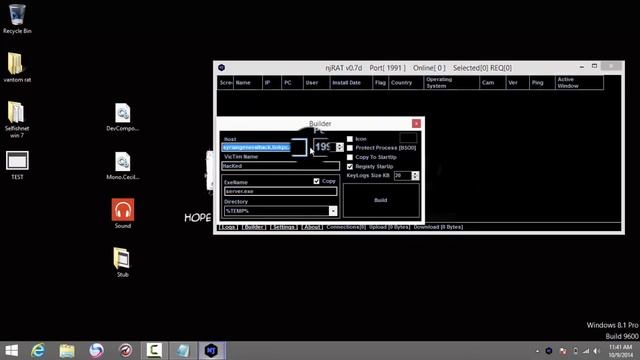Click the port number spinner arrows

pos(340,147)
